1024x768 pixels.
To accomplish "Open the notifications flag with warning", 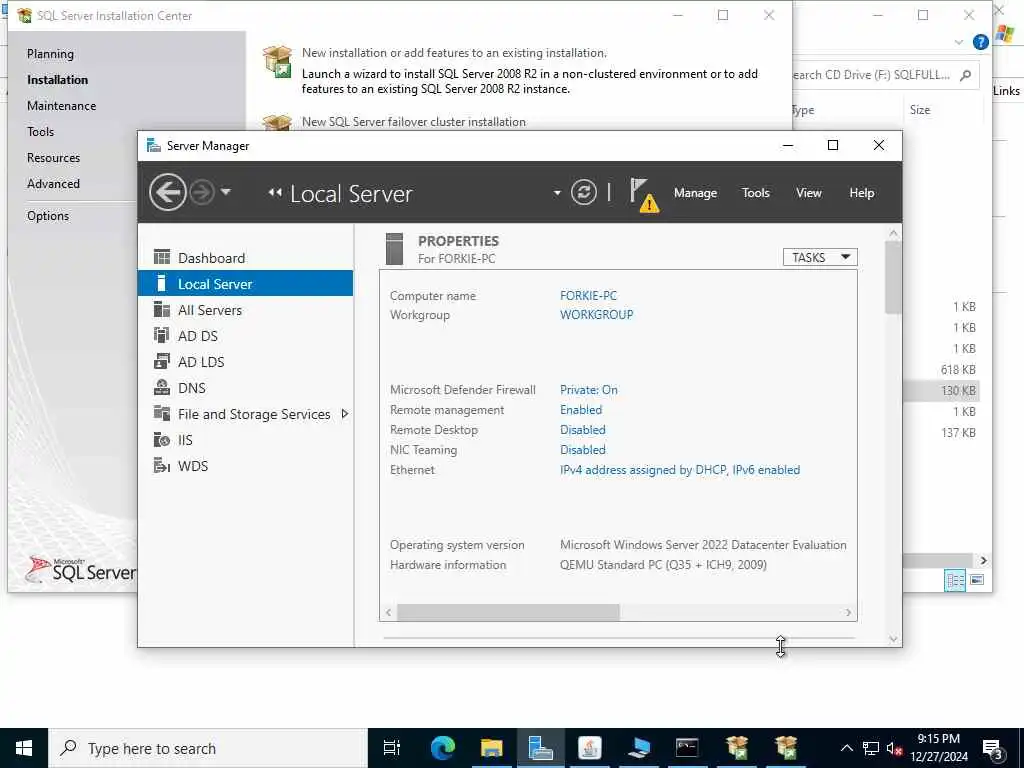I will tap(644, 195).
